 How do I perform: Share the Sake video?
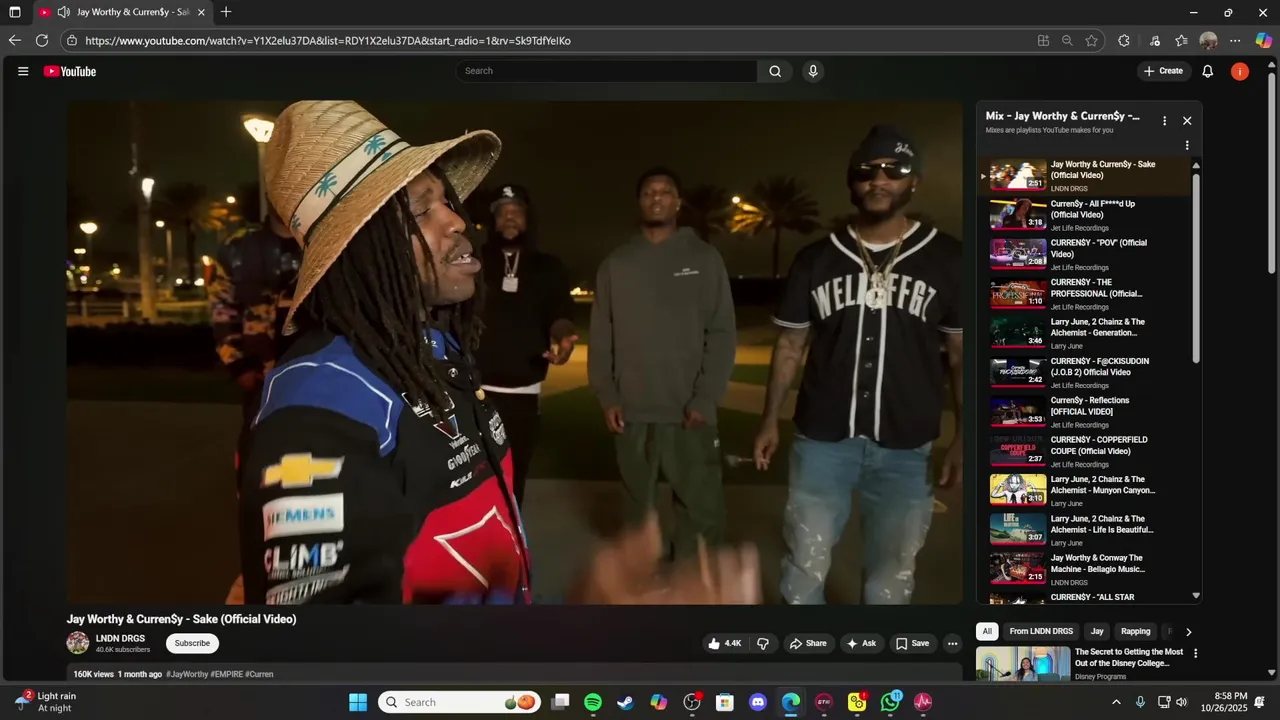tap(808, 644)
